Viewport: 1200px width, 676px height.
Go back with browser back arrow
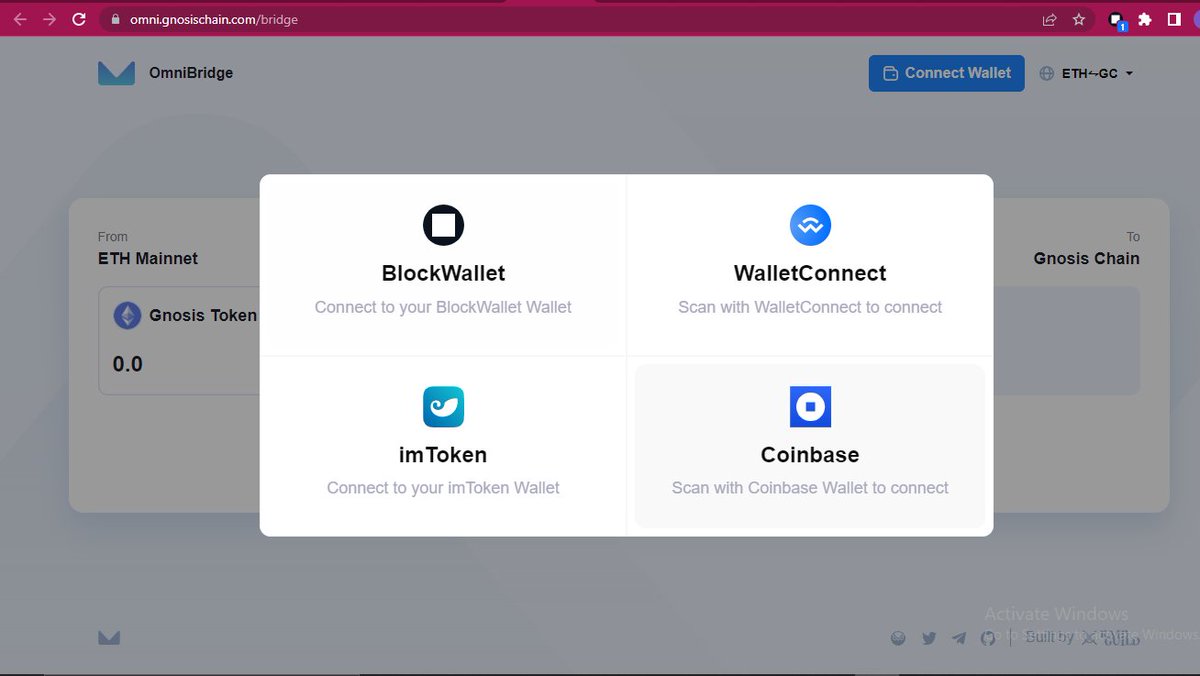[20, 19]
